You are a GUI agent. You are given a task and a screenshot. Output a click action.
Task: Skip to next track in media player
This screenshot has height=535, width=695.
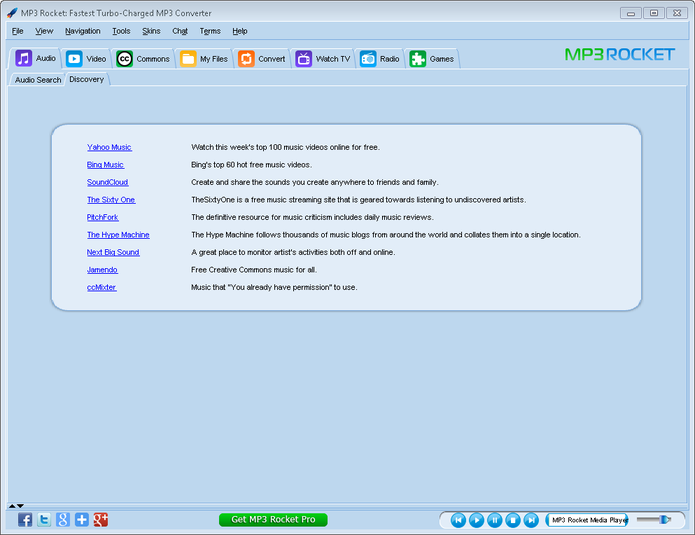pyautogui.click(x=531, y=520)
